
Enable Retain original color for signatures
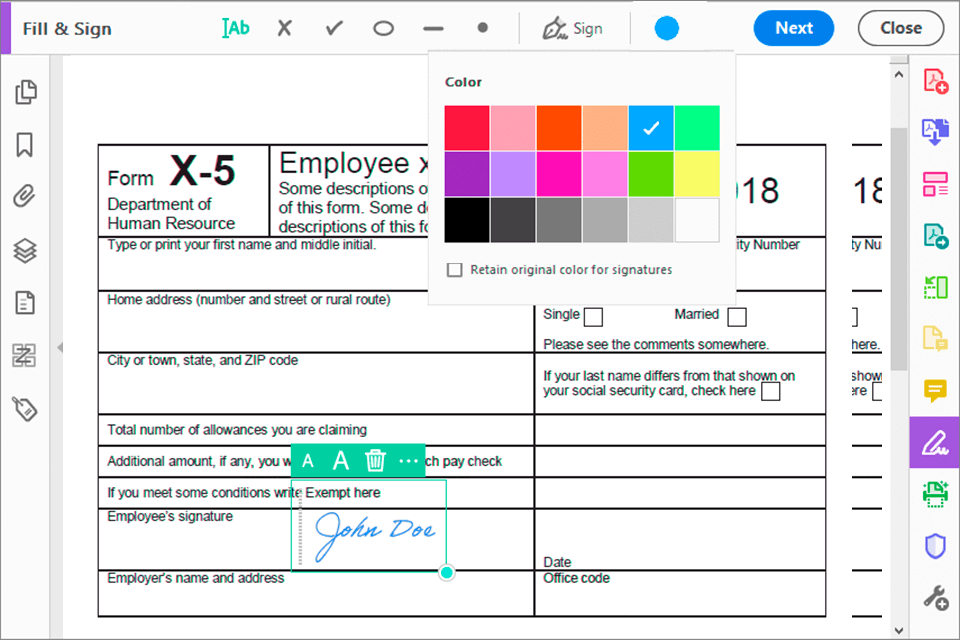click(x=454, y=269)
